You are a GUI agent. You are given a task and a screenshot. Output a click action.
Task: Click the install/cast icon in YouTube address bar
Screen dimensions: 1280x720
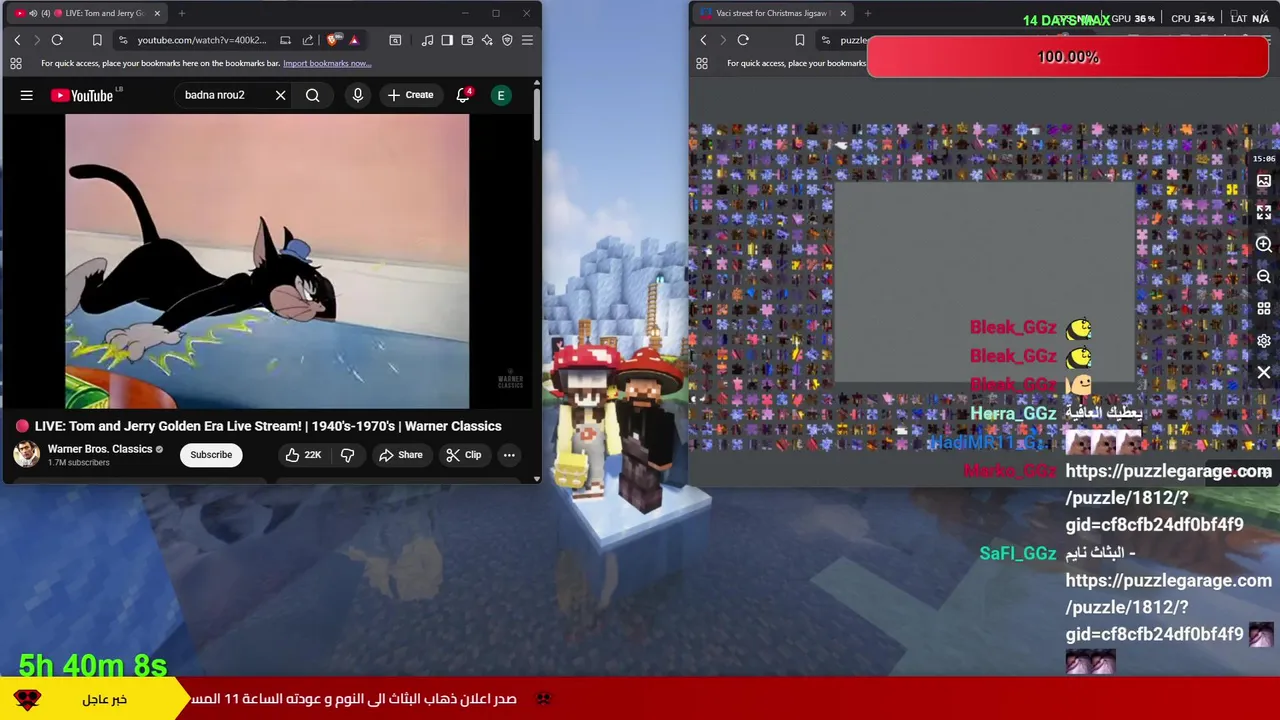click(285, 40)
